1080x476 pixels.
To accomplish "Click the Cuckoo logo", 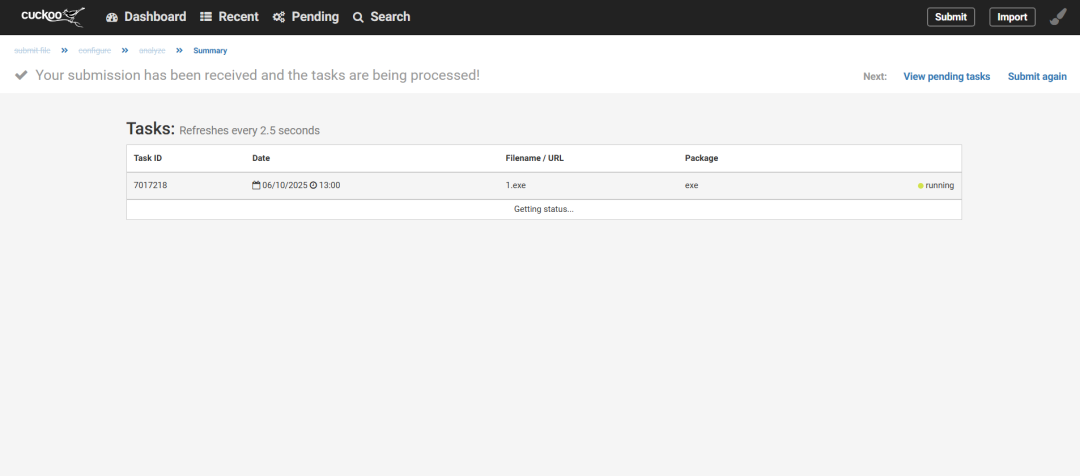I will 52,16.
